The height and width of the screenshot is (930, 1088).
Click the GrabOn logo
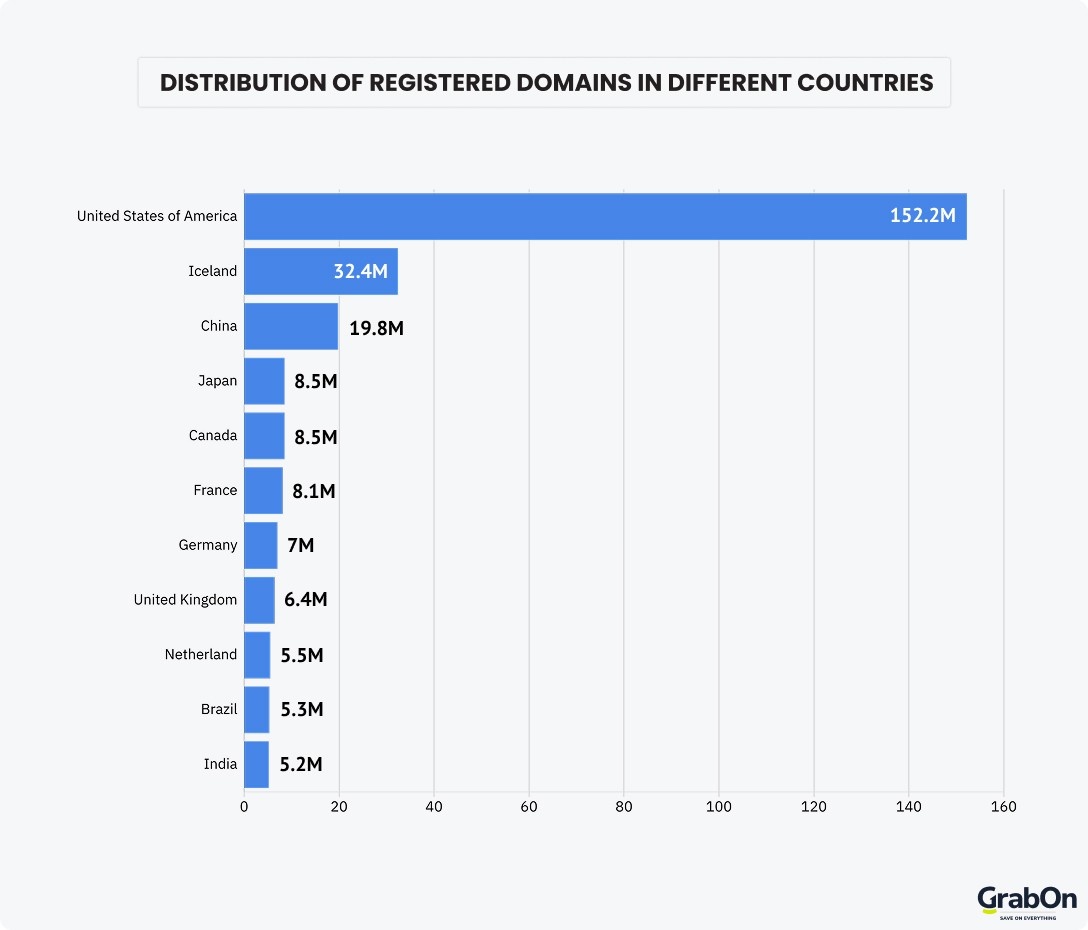pyautogui.click(x=1027, y=902)
